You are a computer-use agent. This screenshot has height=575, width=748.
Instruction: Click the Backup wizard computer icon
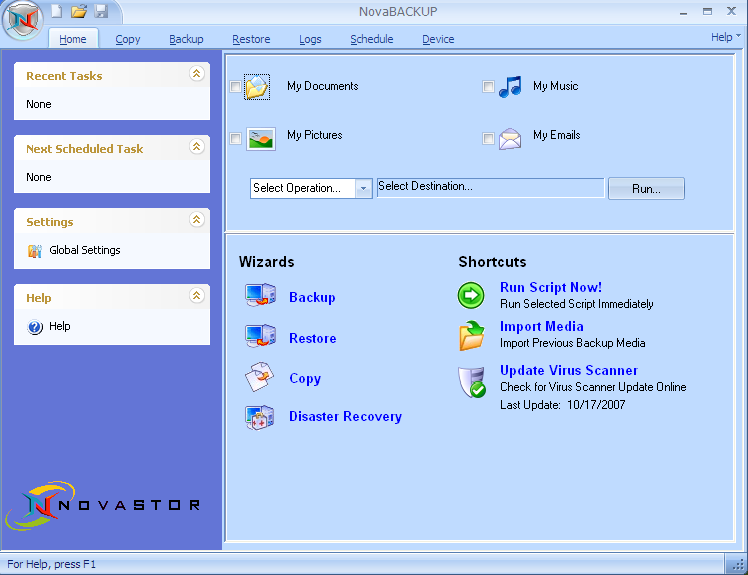(260, 295)
